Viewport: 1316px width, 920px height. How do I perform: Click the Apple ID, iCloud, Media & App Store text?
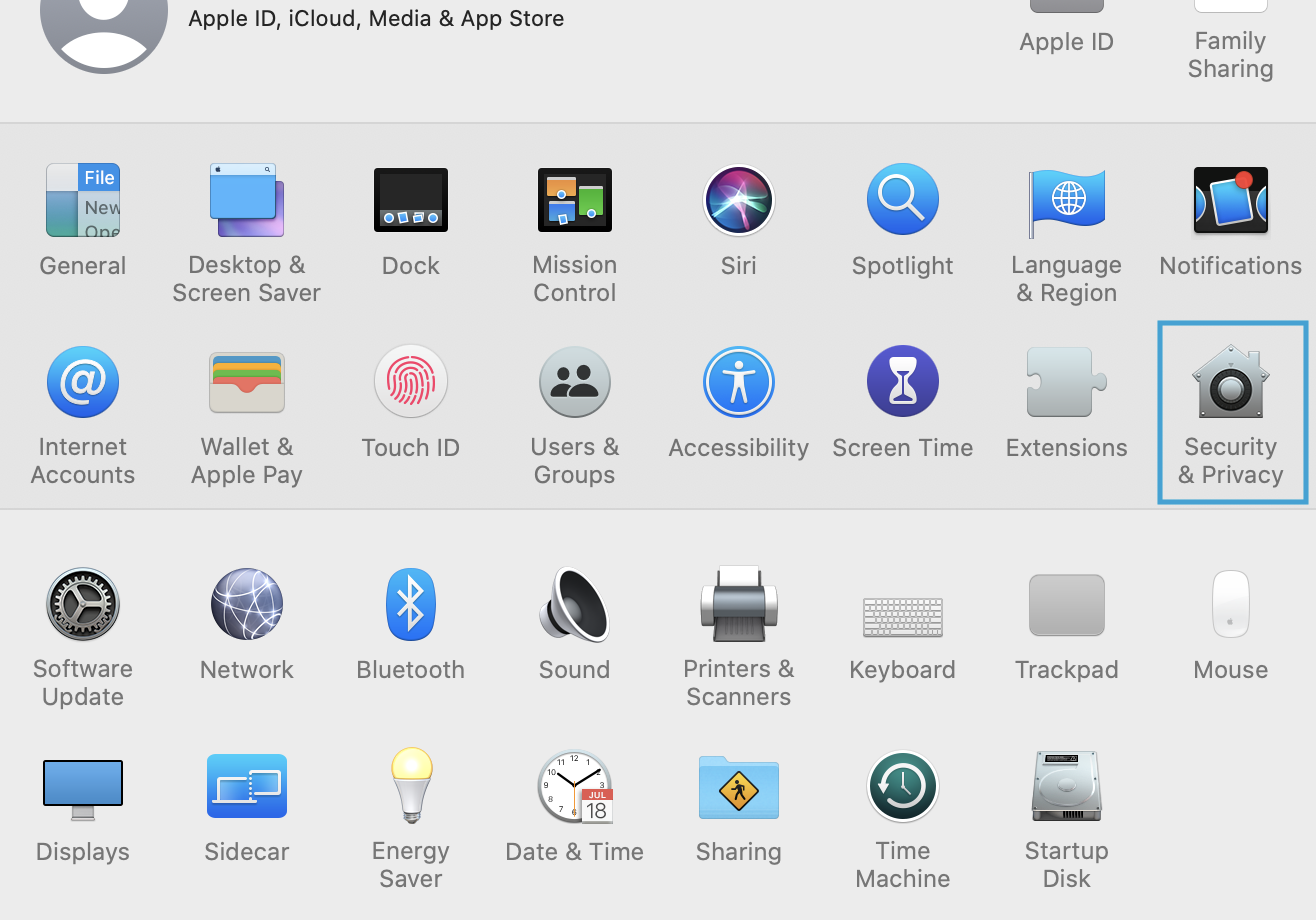(376, 18)
